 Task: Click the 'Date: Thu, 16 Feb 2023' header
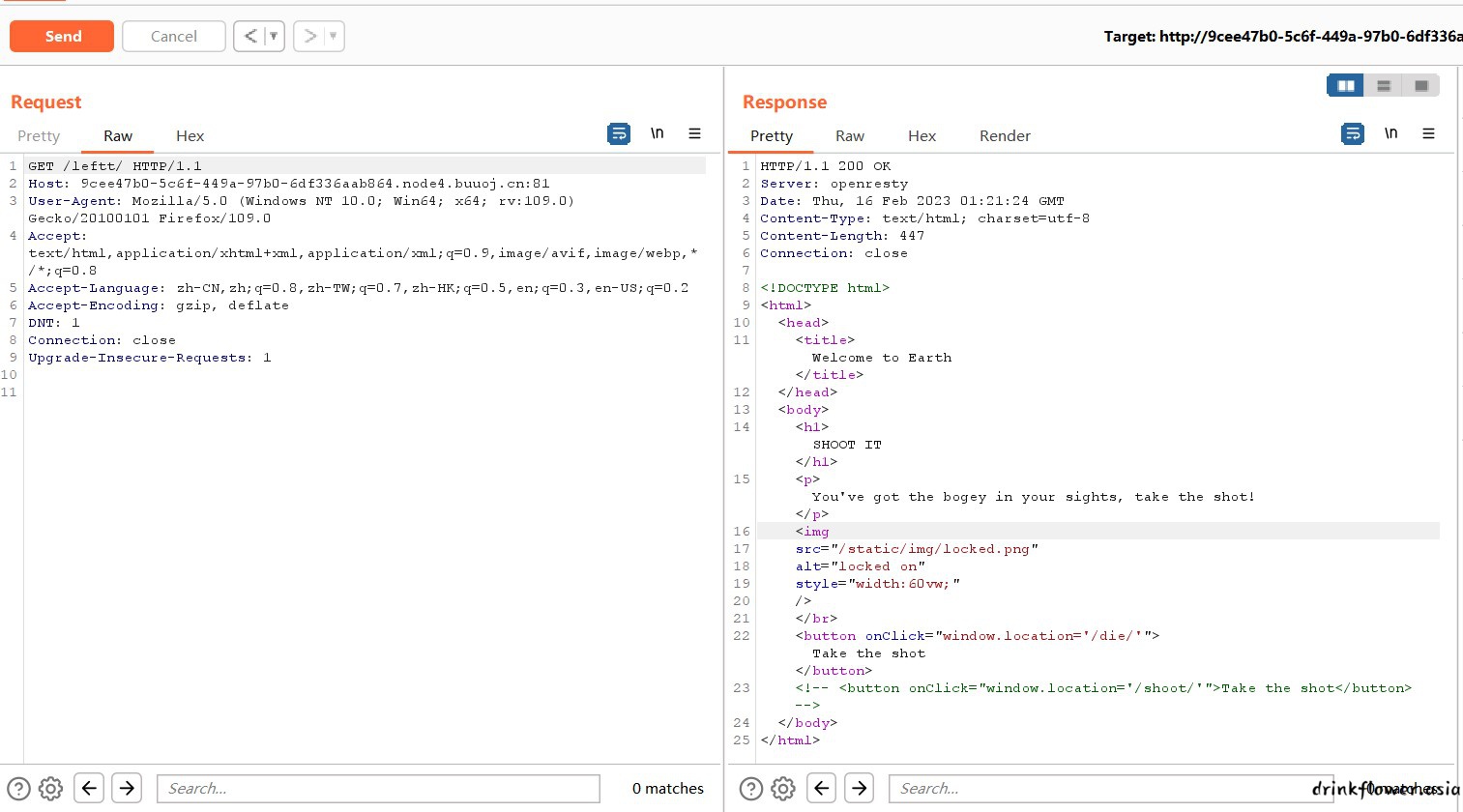tap(912, 201)
